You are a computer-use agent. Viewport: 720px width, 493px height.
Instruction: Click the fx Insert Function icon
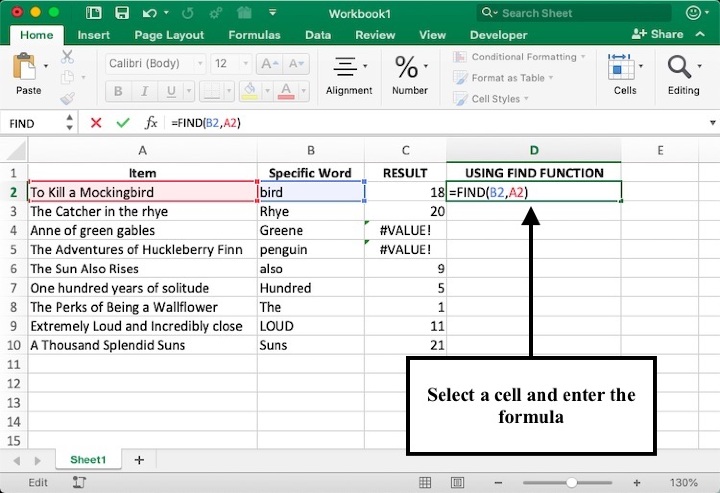coord(151,123)
